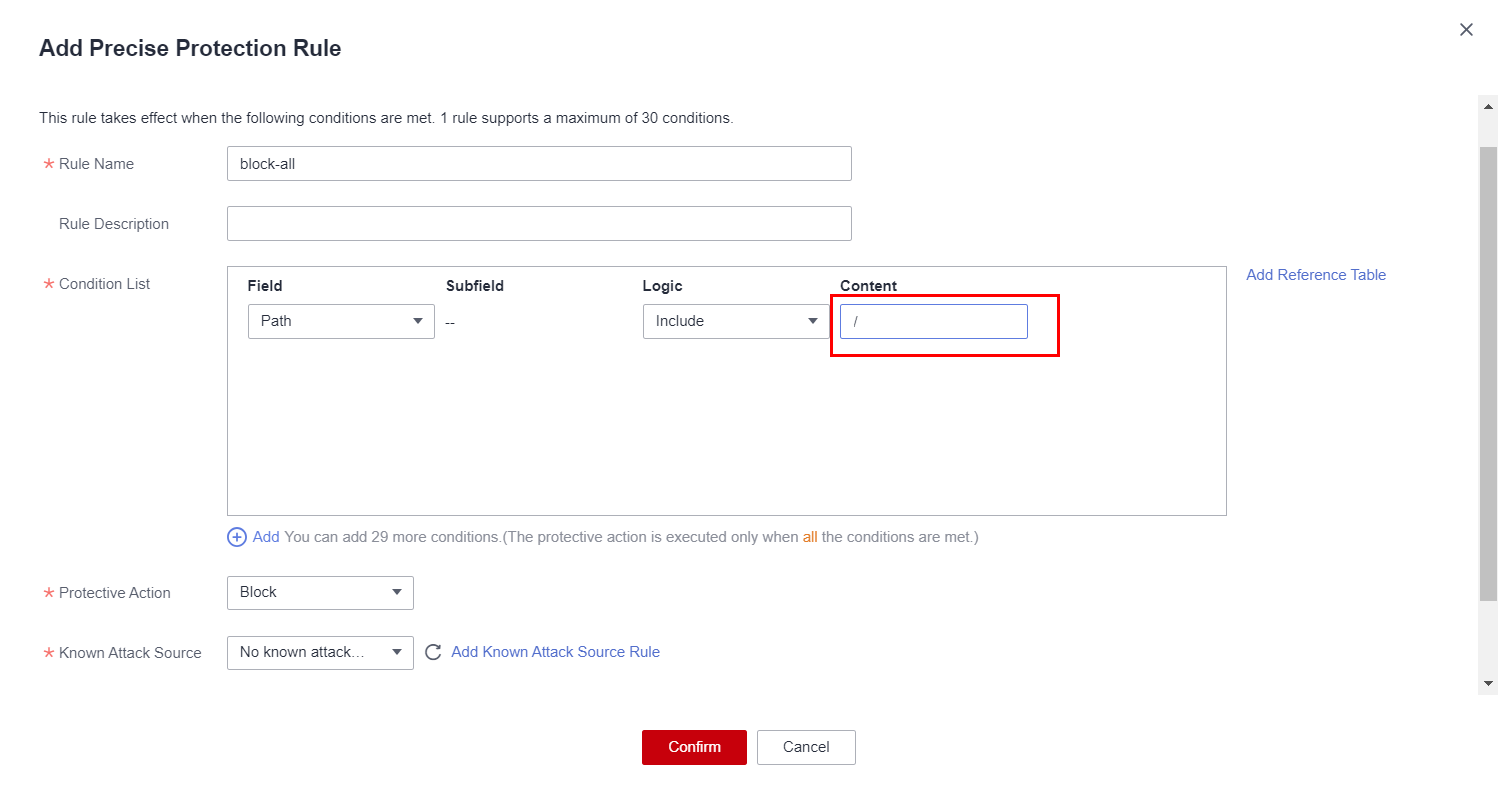
Task: Click the Add Reference Table link
Action: pos(1315,275)
